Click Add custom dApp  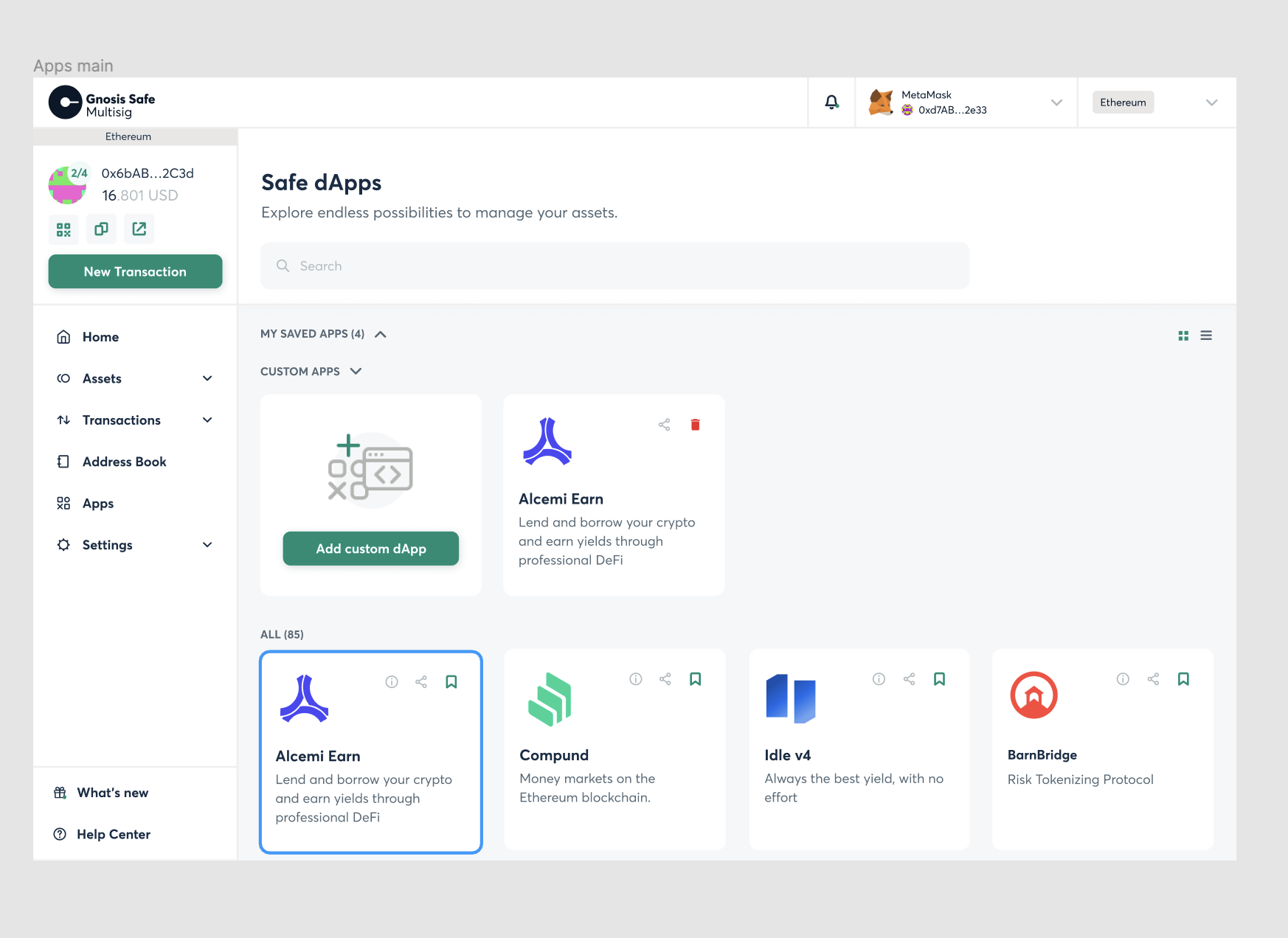[x=370, y=549]
